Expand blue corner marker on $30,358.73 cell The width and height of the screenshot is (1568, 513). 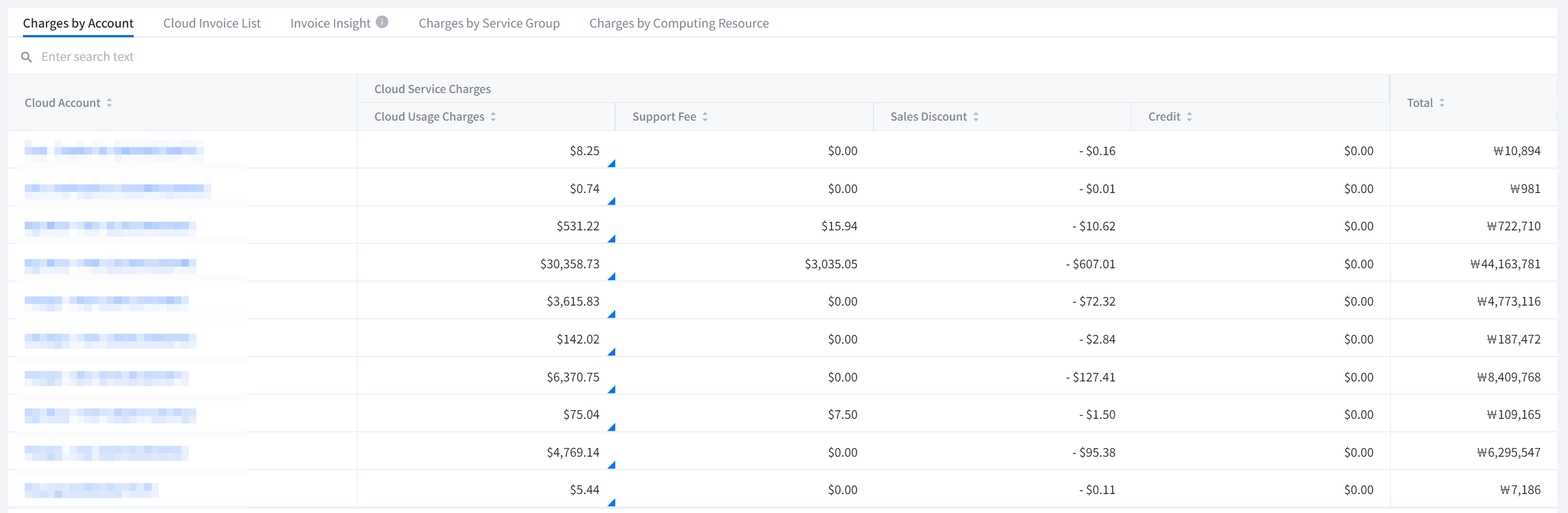pos(612,276)
